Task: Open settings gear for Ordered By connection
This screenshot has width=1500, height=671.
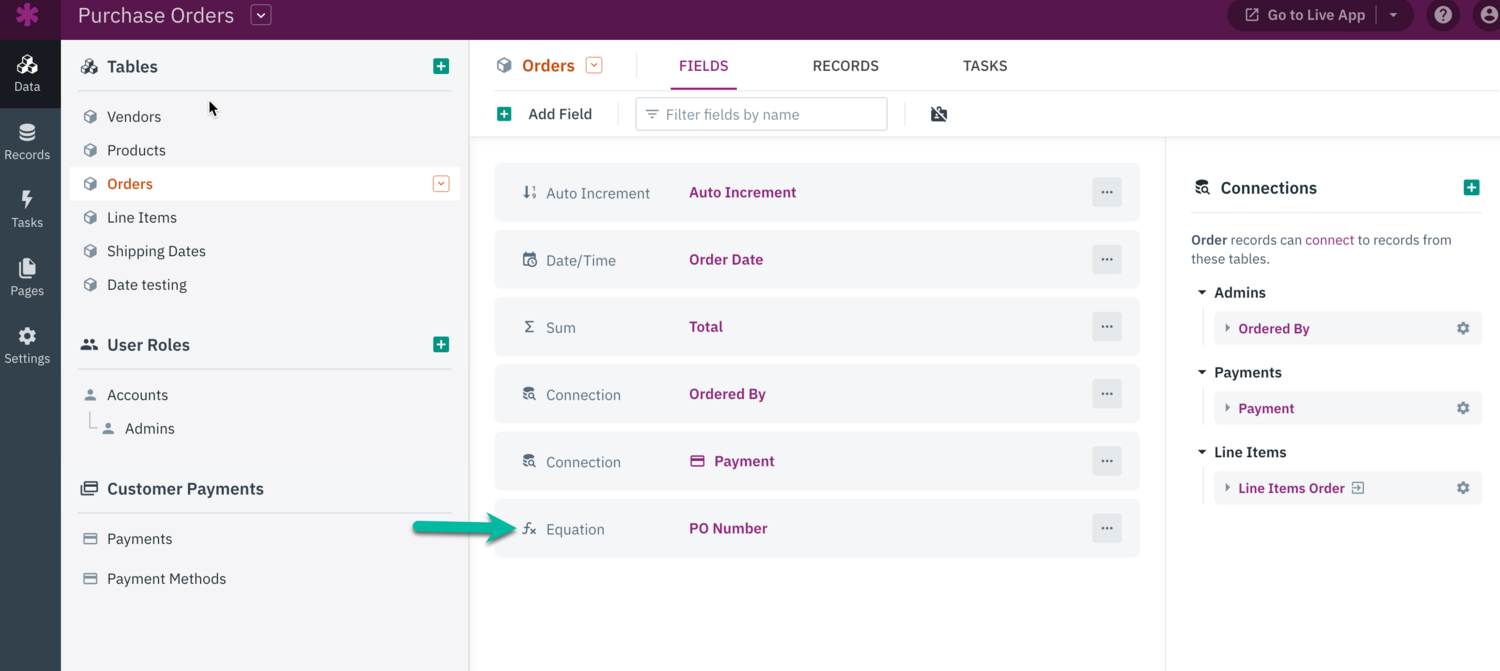Action: click(1463, 328)
